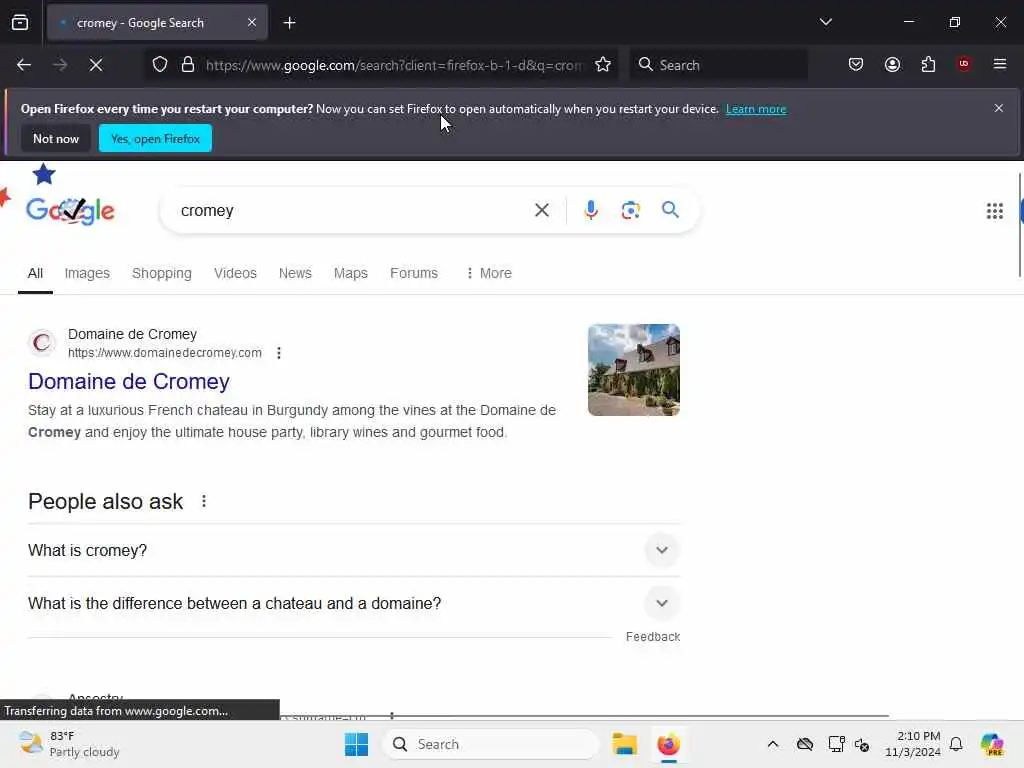Go back one page
This screenshot has width=1024, height=768.
[24, 65]
